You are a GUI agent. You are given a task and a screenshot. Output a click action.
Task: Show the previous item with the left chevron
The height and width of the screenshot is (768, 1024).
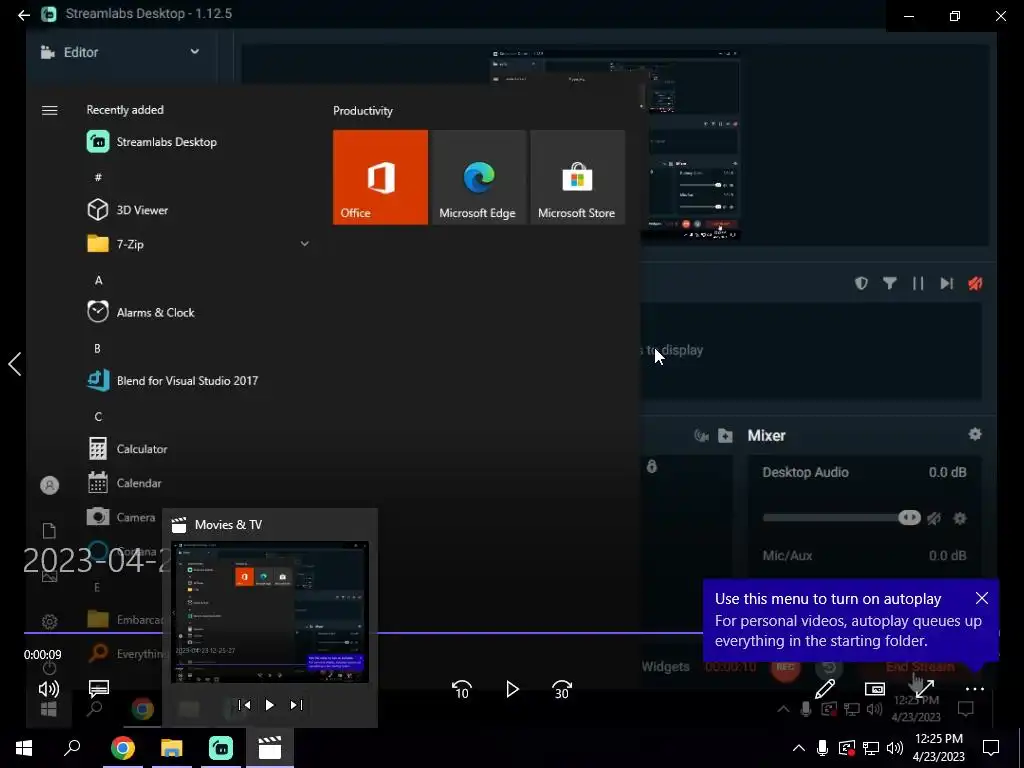(14, 364)
